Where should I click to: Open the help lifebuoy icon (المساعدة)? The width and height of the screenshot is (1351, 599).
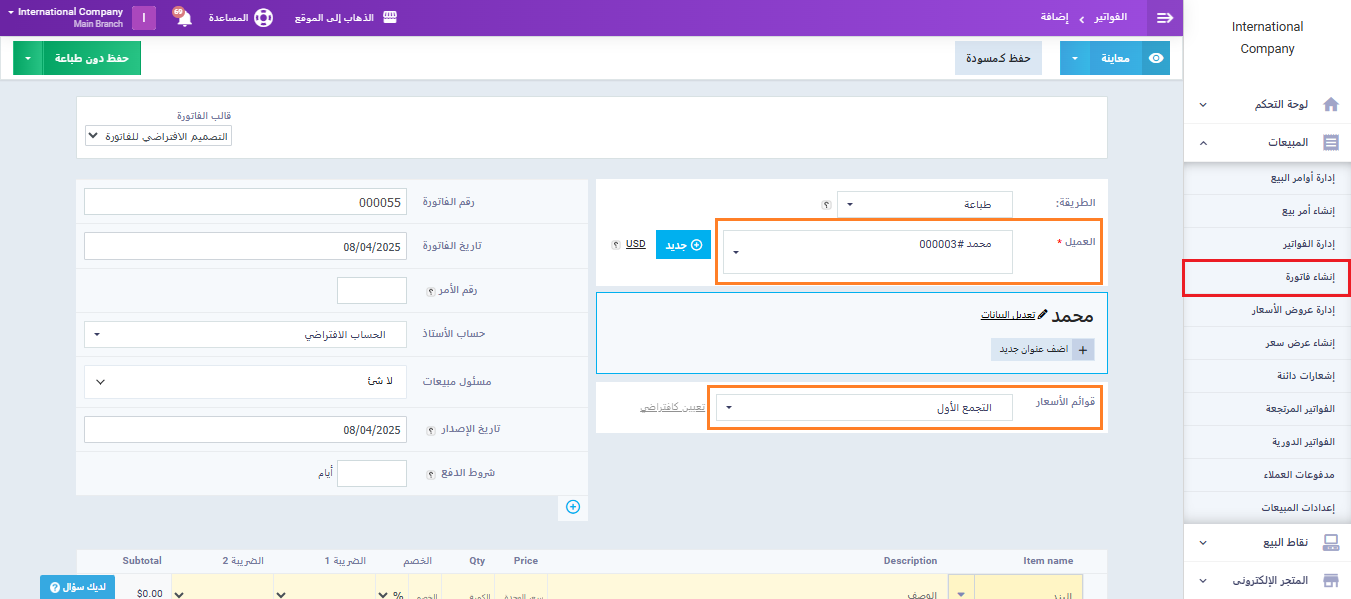263,18
